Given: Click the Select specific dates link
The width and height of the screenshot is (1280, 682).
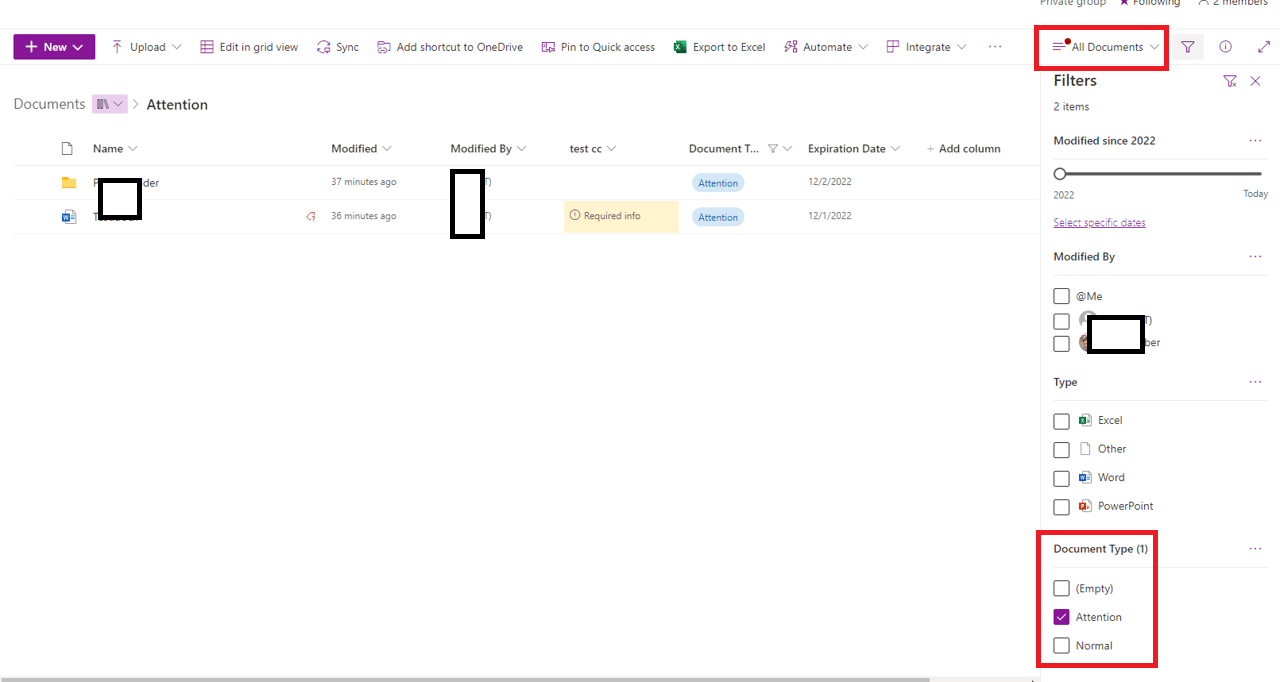Looking at the screenshot, I should [x=1099, y=223].
